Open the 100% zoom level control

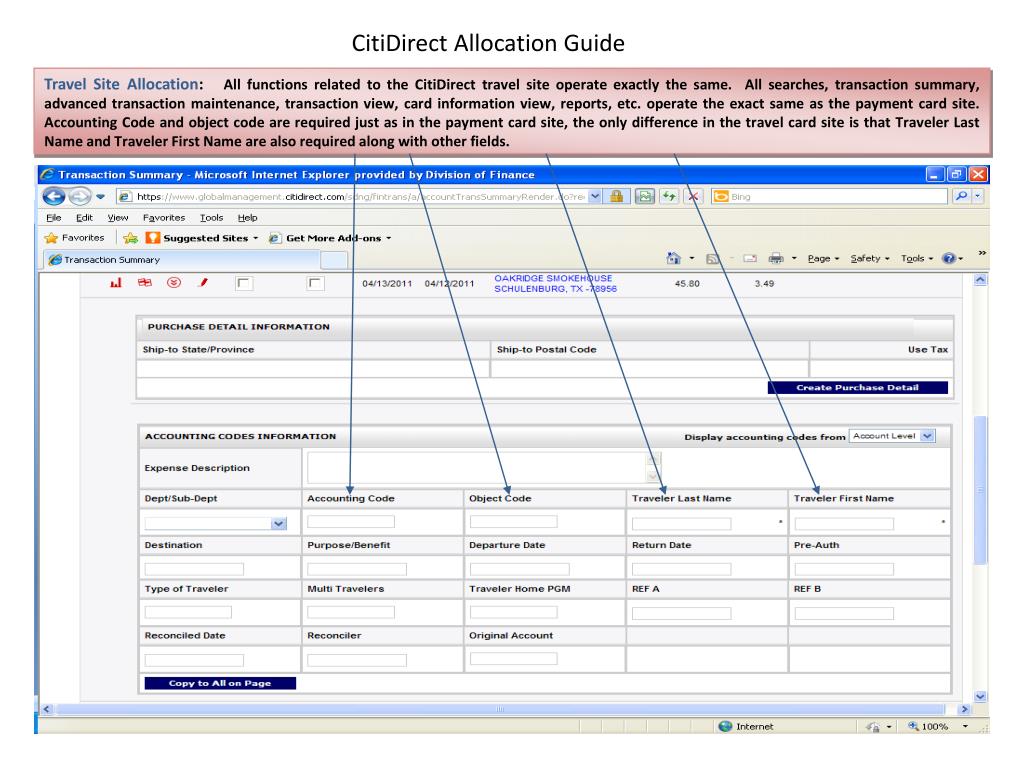(x=936, y=726)
